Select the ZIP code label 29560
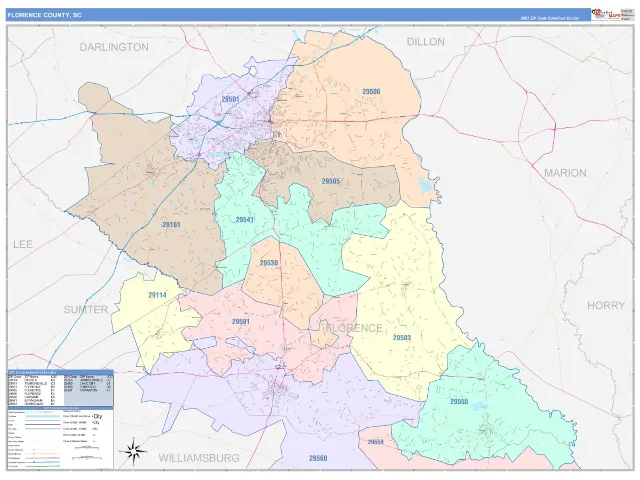640x480 pixels. coord(318,458)
